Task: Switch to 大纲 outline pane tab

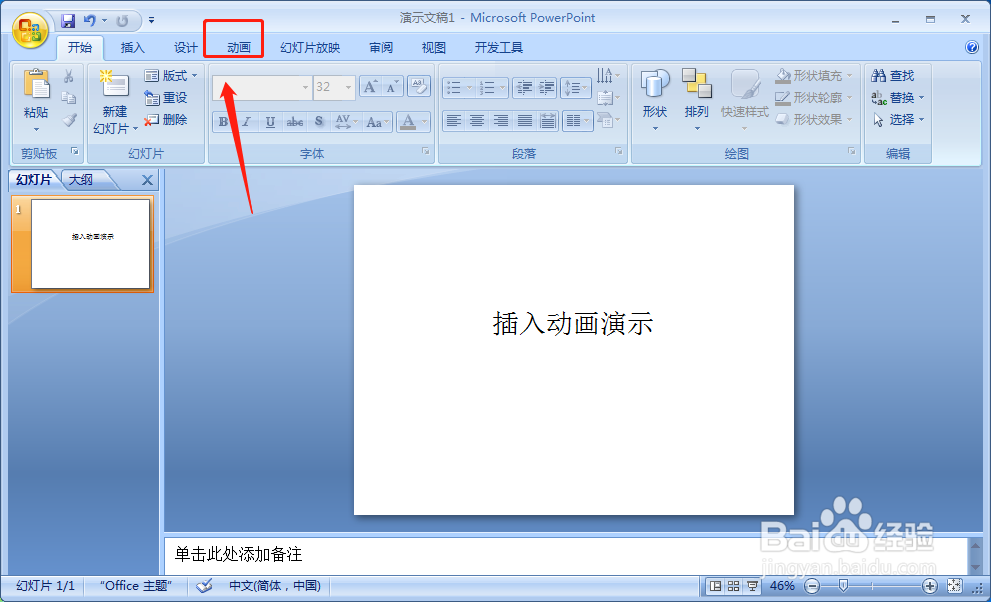Action: 81,180
